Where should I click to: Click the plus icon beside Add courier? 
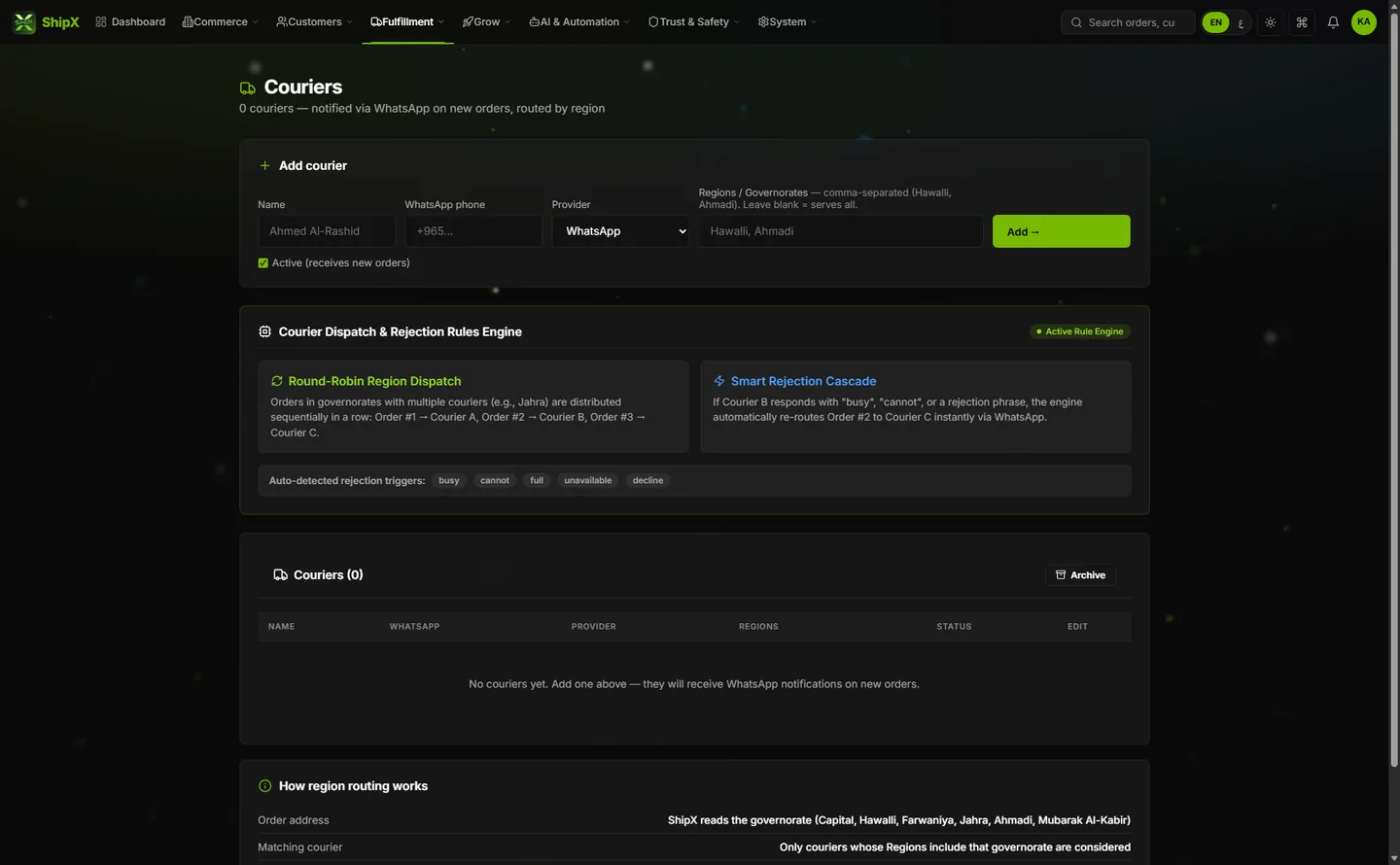(x=264, y=166)
